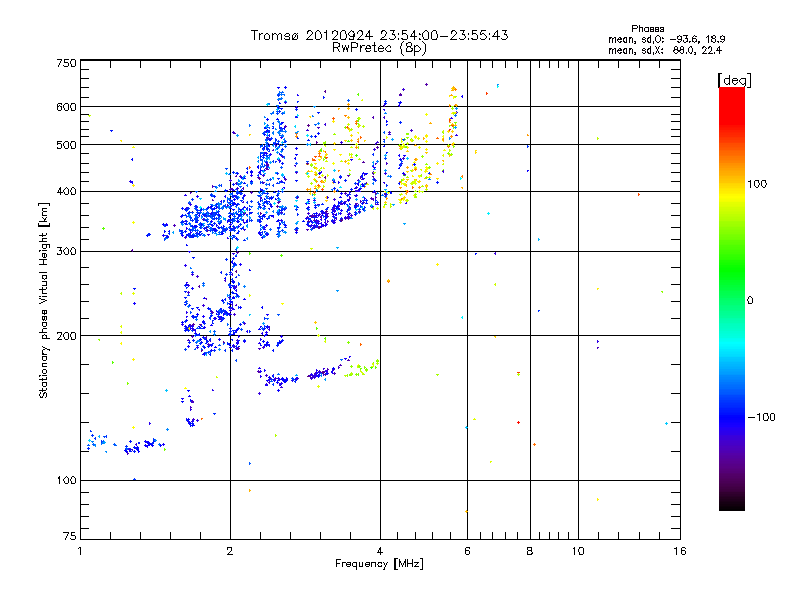Click the y-axis tick label "100"
The height and width of the screenshot is (600, 800).
click(x=66, y=480)
